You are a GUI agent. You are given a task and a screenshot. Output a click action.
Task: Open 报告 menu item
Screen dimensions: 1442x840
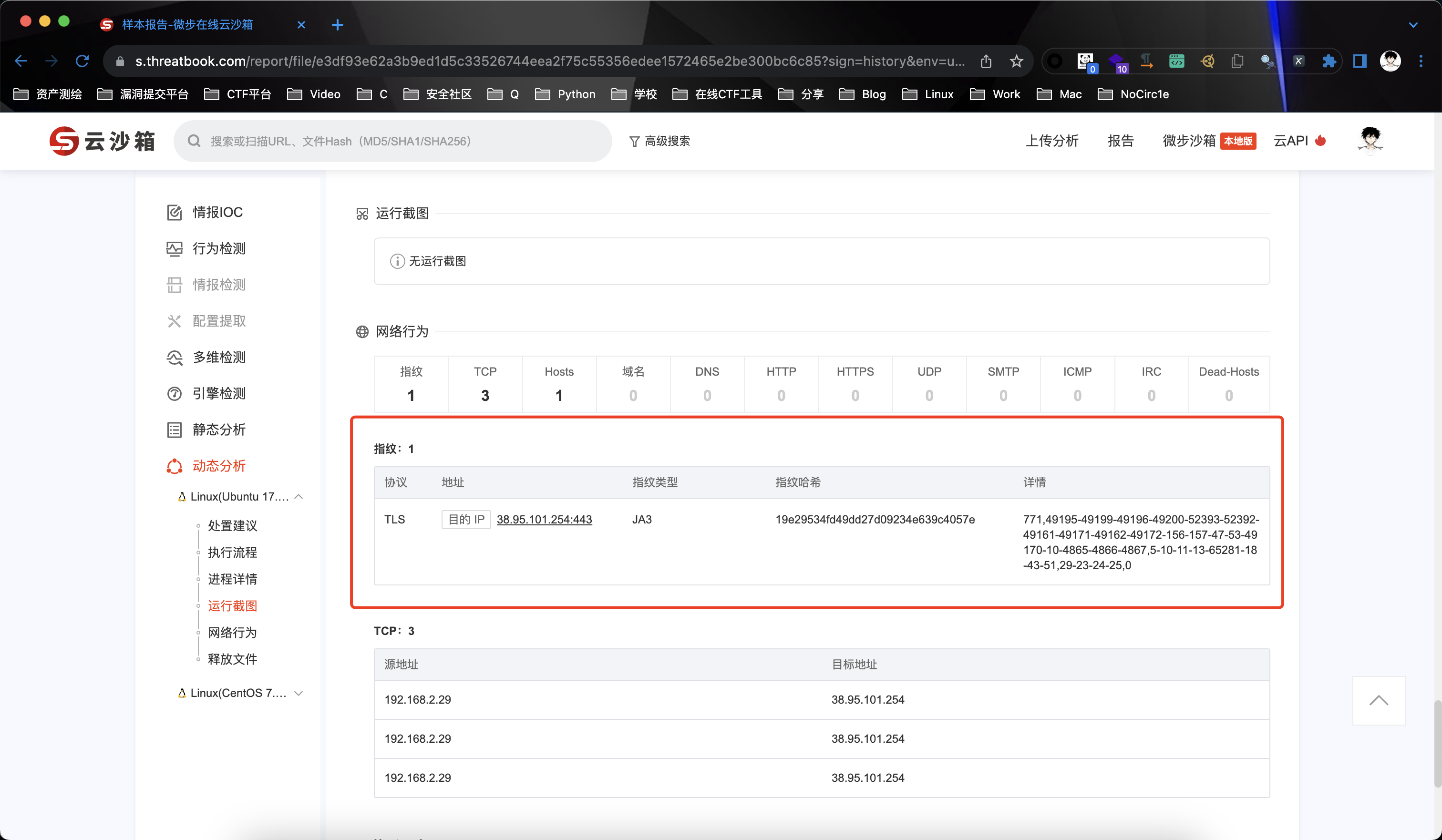click(1121, 141)
